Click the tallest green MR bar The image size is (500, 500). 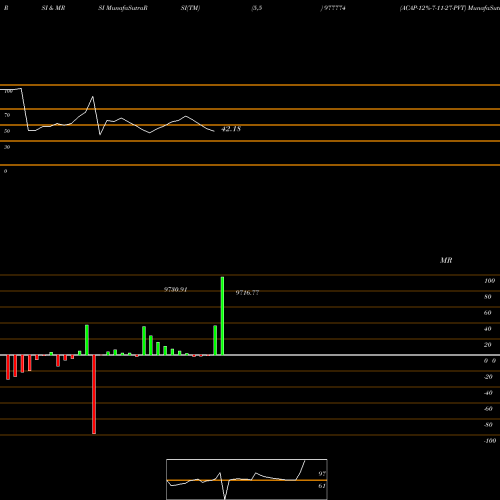[x=222, y=316]
